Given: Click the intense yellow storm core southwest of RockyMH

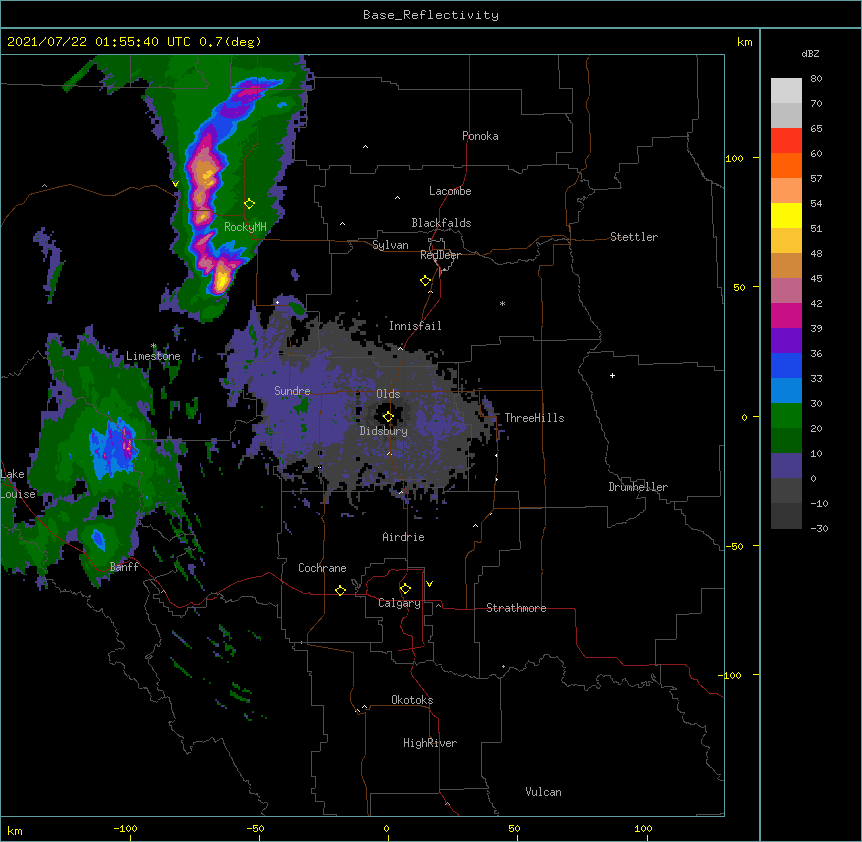Looking at the screenshot, I should tap(221, 279).
